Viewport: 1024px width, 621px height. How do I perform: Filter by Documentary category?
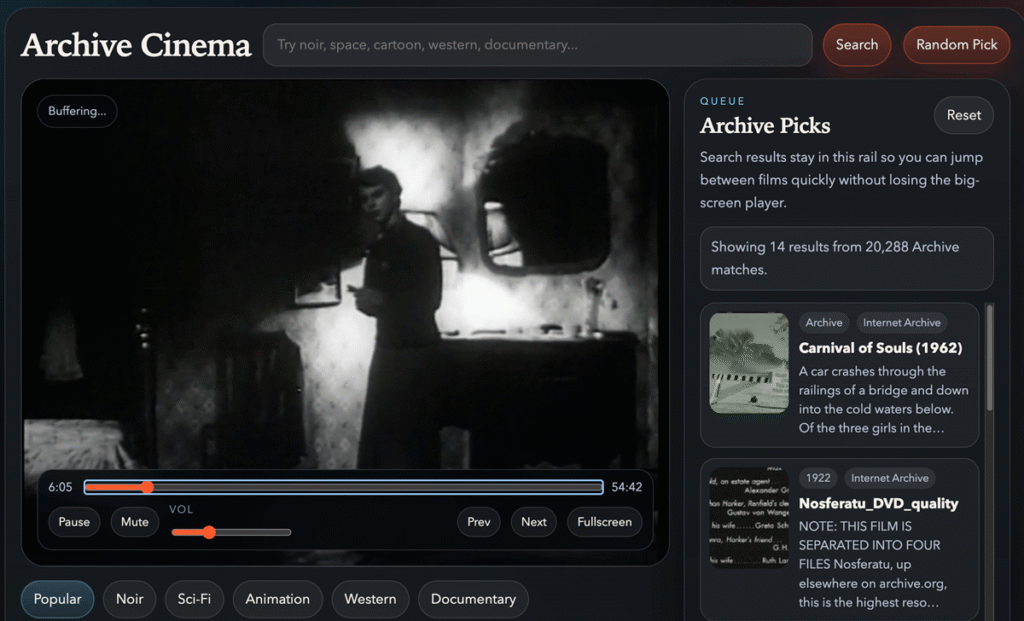[473, 599]
